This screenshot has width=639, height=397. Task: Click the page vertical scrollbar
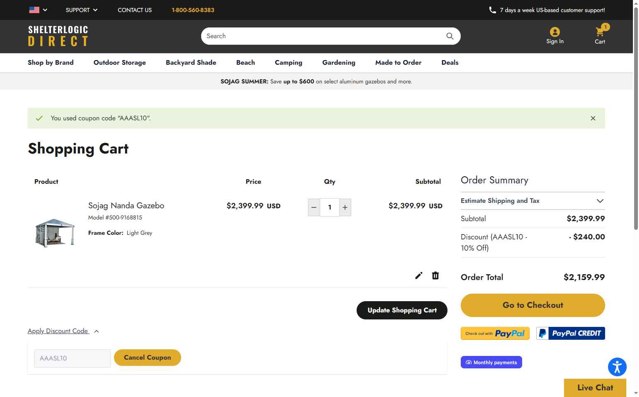click(635, 118)
